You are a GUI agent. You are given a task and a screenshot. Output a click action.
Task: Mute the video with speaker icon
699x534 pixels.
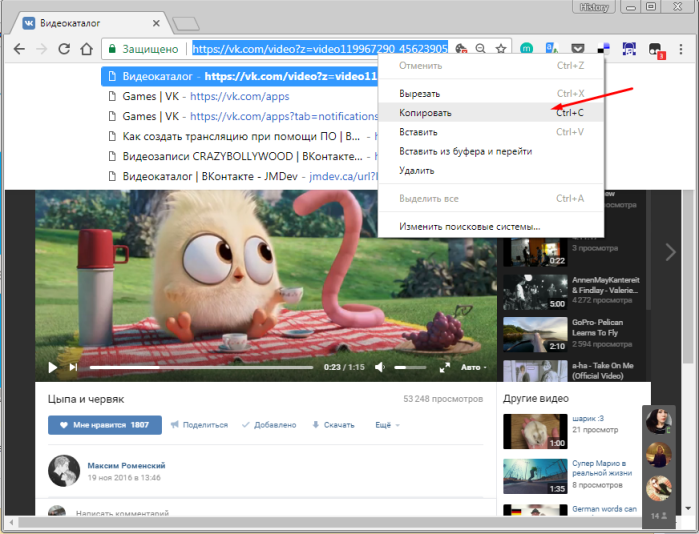380,367
